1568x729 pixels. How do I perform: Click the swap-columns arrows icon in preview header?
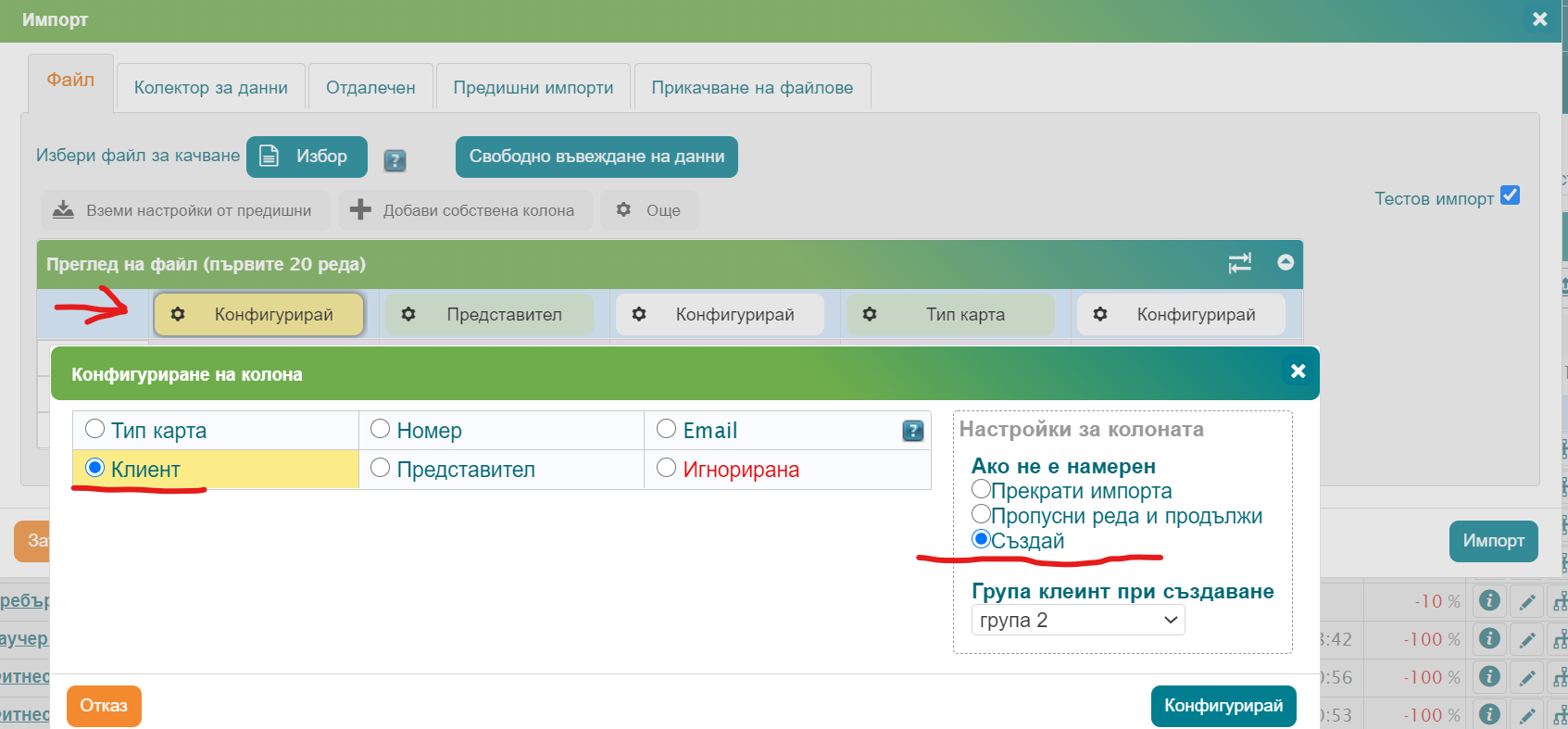click(1239, 263)
